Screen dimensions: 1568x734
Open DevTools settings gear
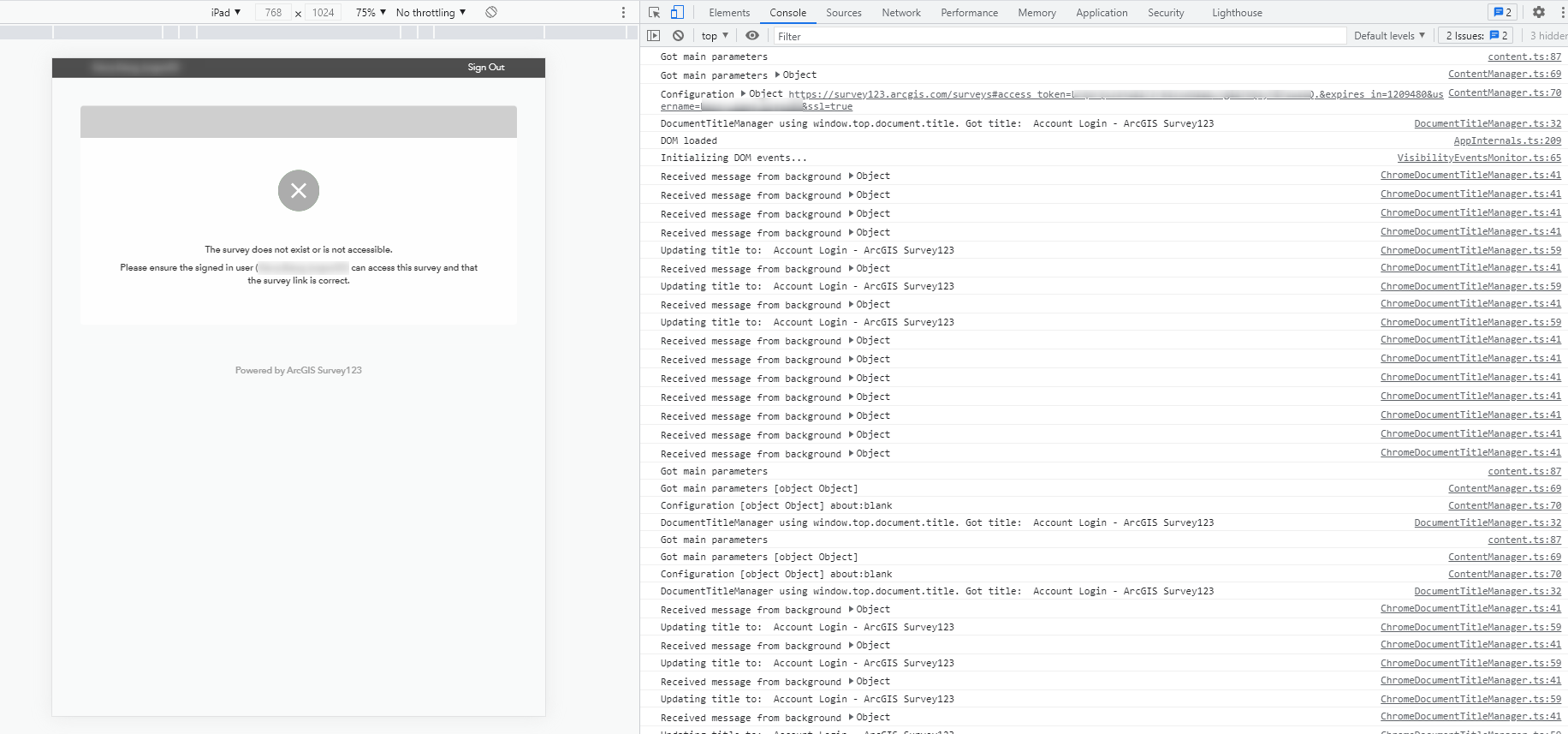point(1539,12)
